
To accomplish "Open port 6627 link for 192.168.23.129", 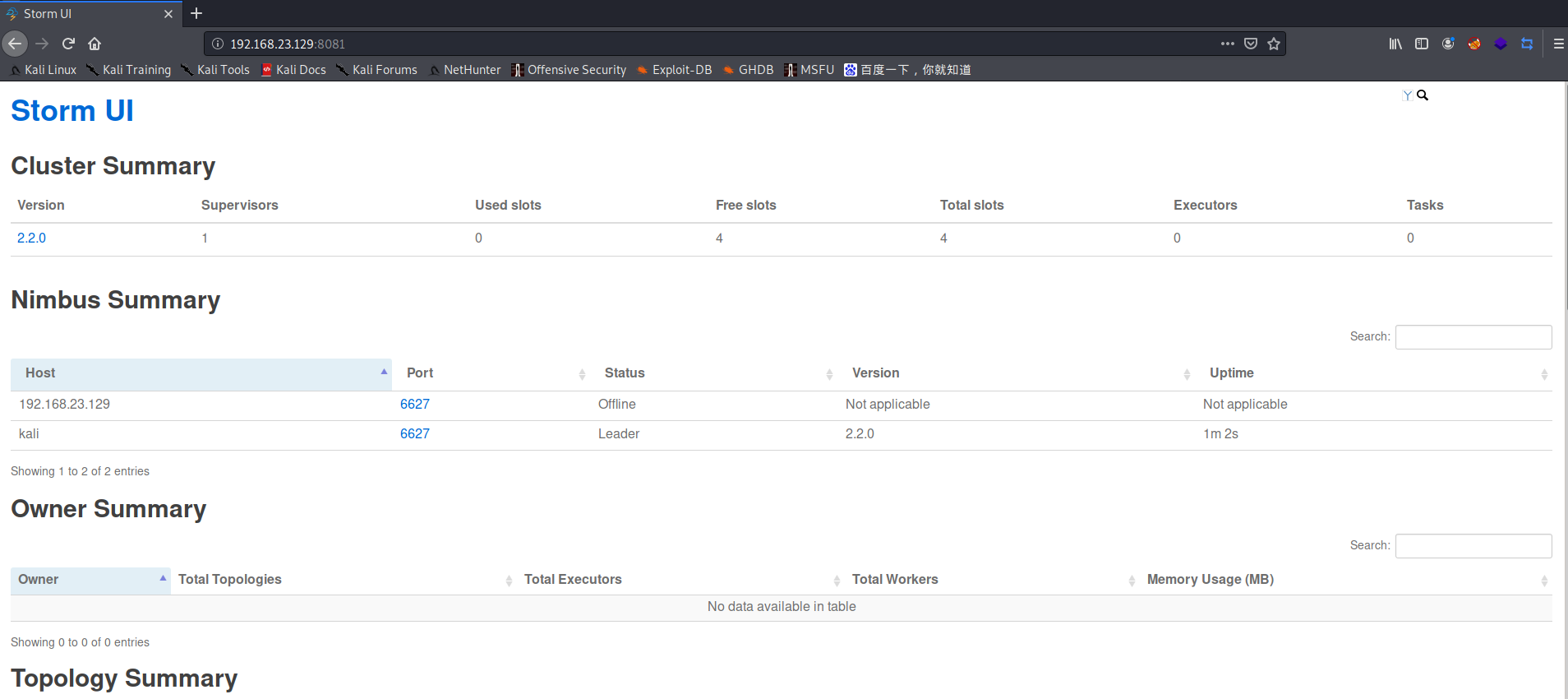I will (415, 404).
